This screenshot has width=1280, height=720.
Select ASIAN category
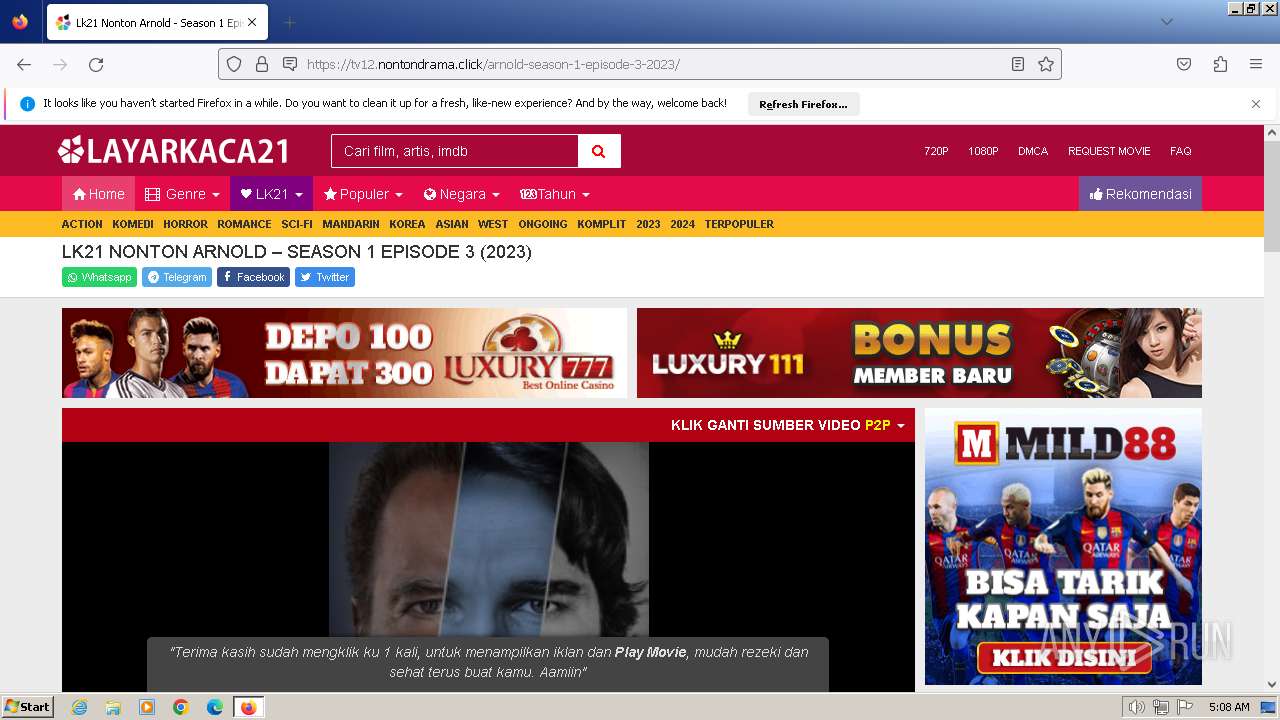(x=452, y=224)
